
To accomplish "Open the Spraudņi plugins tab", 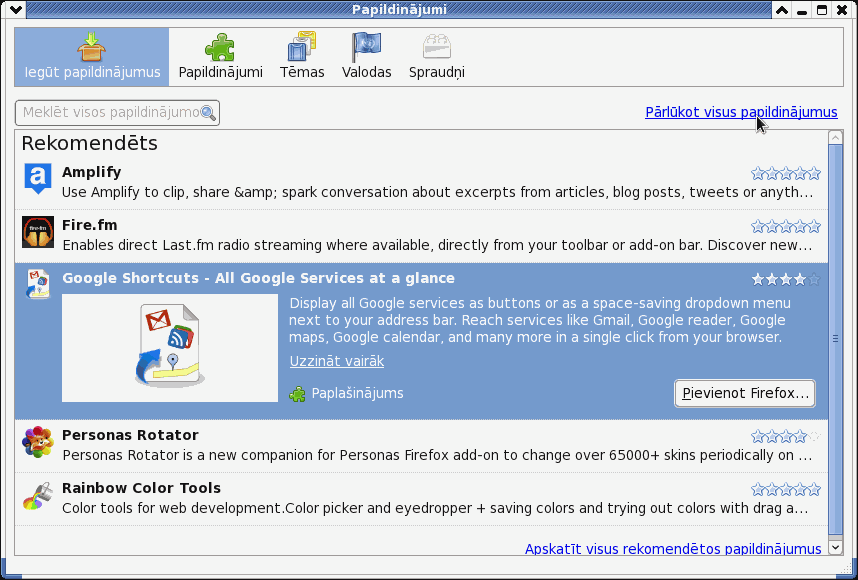I will click(437, 57).
